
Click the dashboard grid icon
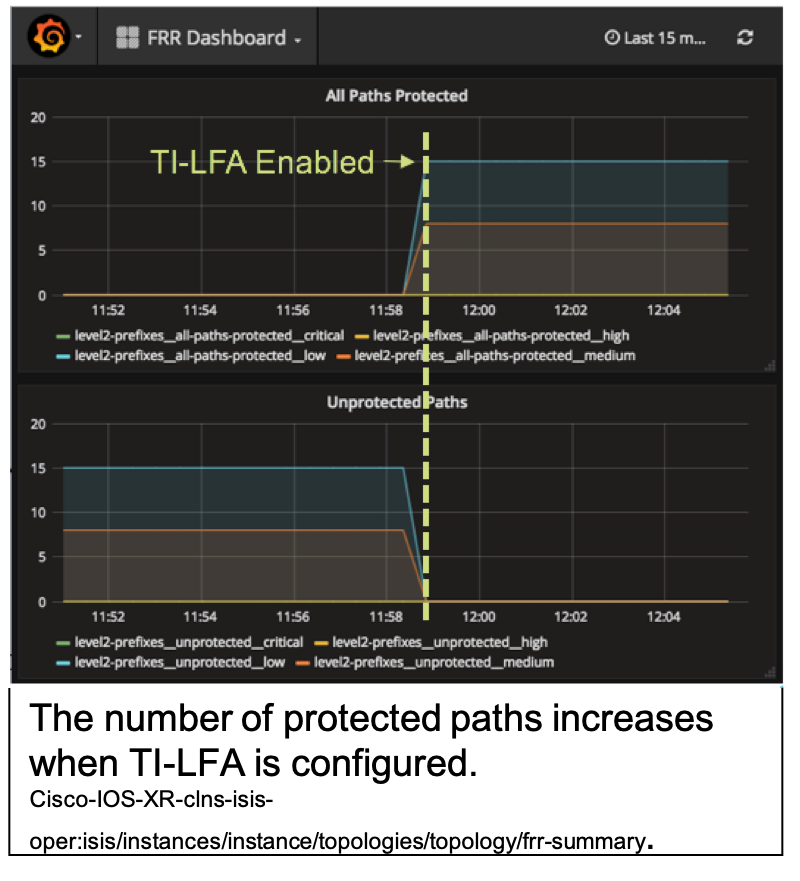(x=128, y=38)
